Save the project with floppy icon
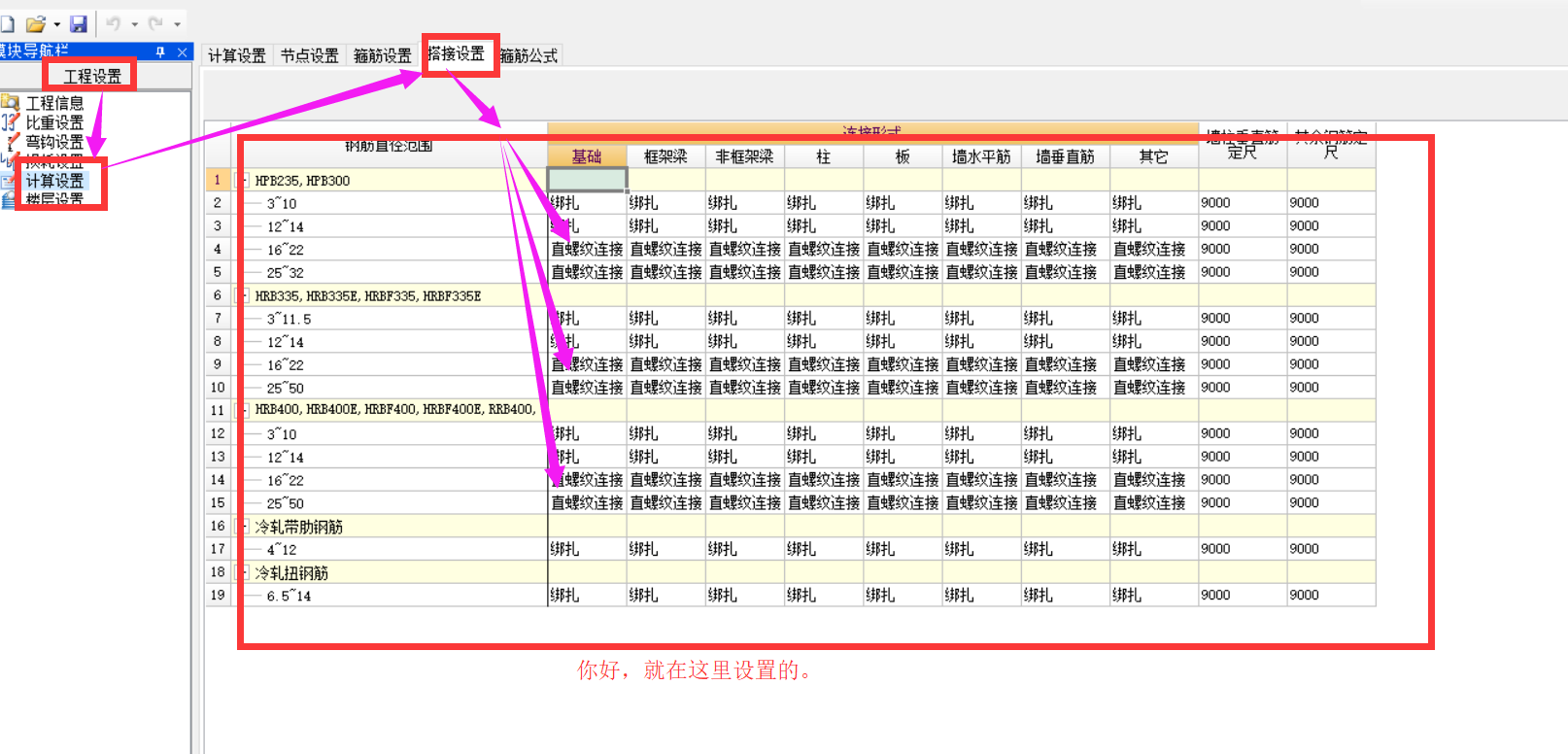The image size is (1568, 754). point(79,23)
